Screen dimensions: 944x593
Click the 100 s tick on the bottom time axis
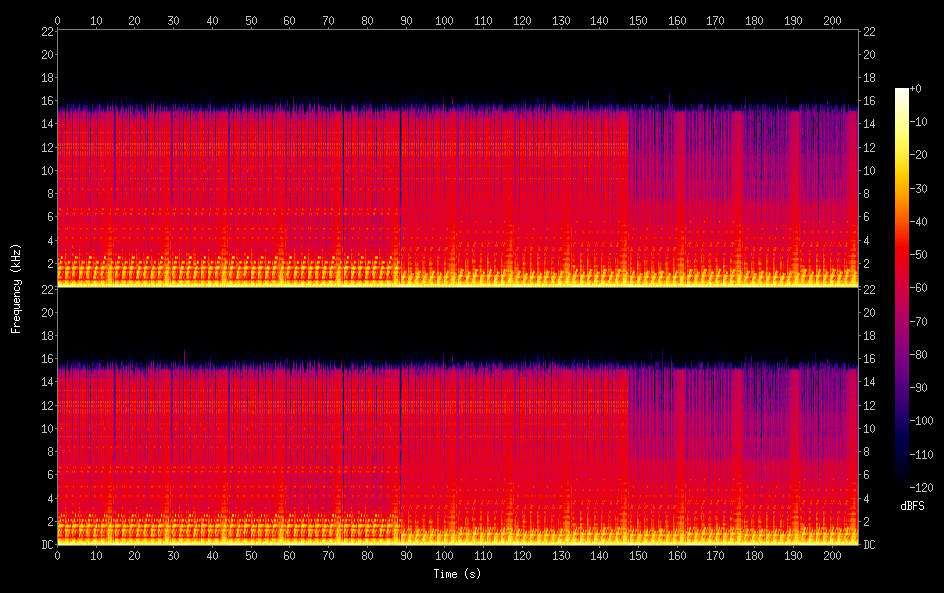tap(444, 555)
